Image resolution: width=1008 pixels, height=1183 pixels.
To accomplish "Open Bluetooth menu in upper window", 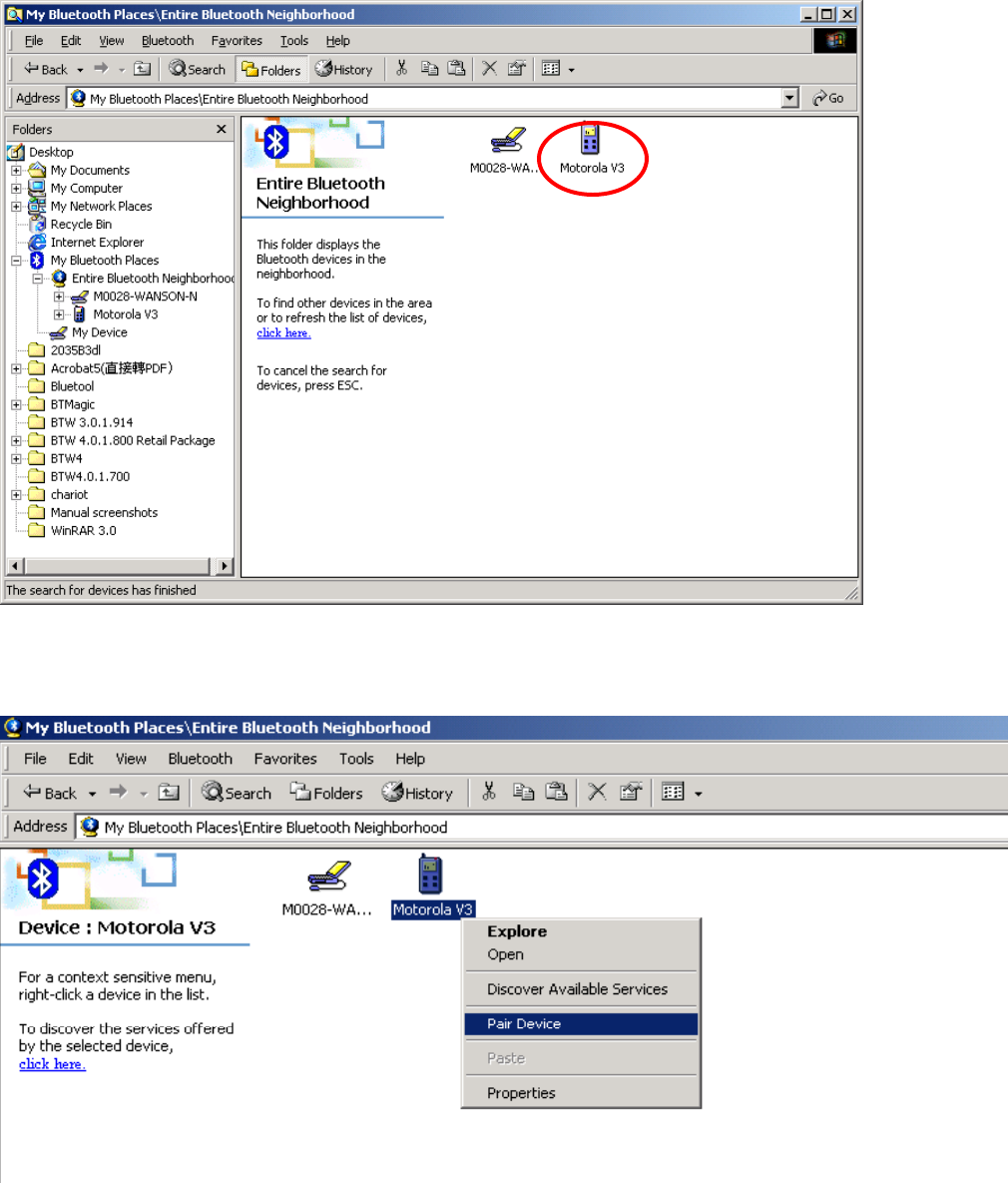I will pyautogui.click(x=168, y=41).
